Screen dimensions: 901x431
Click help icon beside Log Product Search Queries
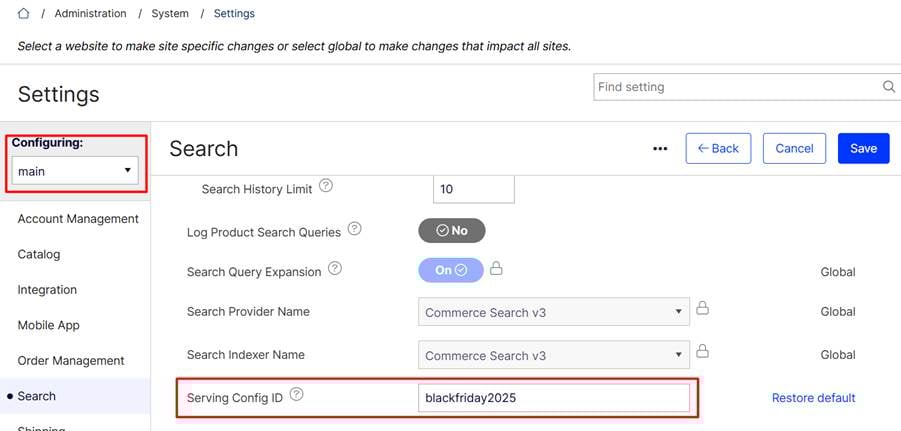click(354, 230)
